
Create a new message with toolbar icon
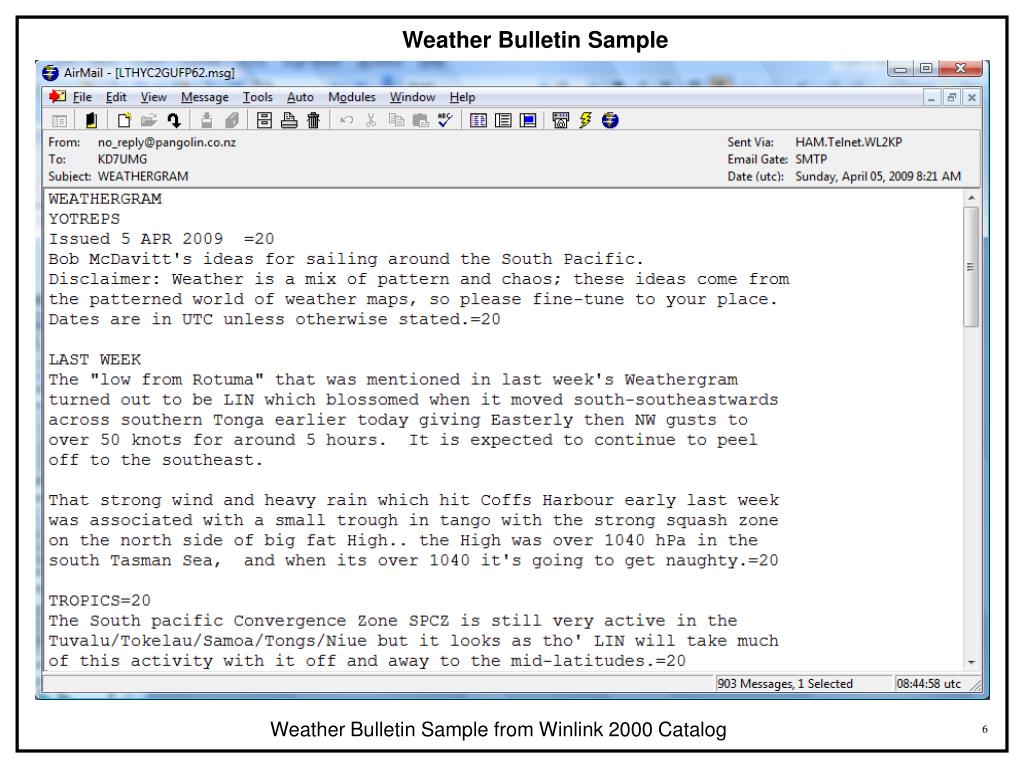[x=124, y=120]
